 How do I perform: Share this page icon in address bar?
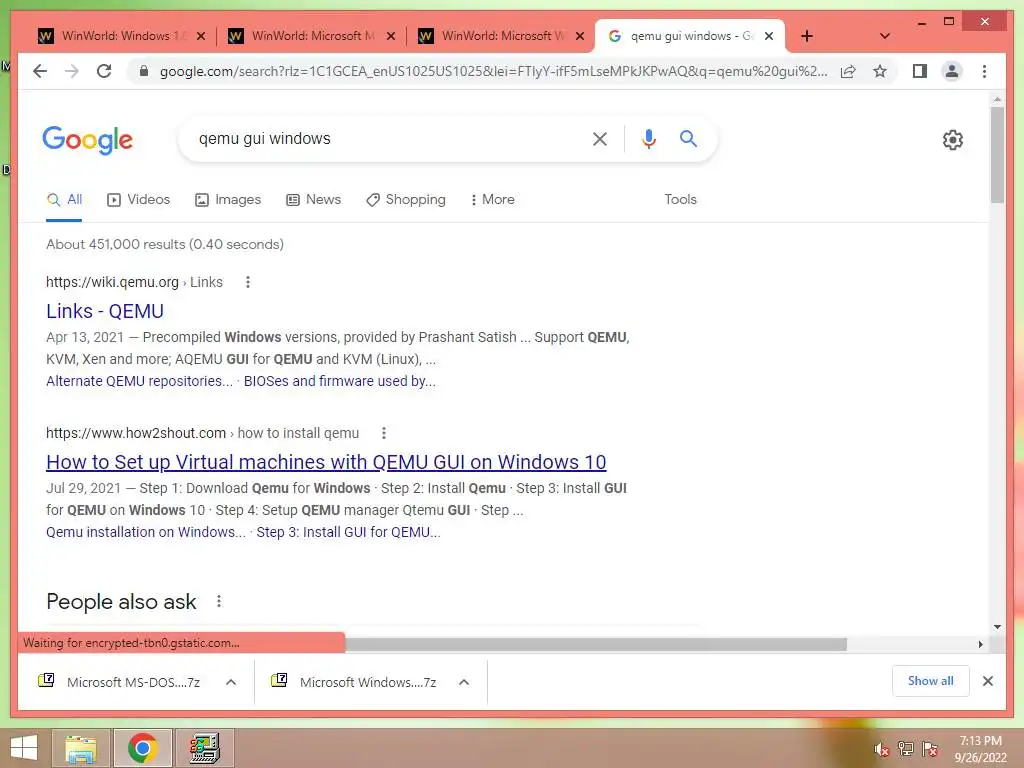pos(848,71)
